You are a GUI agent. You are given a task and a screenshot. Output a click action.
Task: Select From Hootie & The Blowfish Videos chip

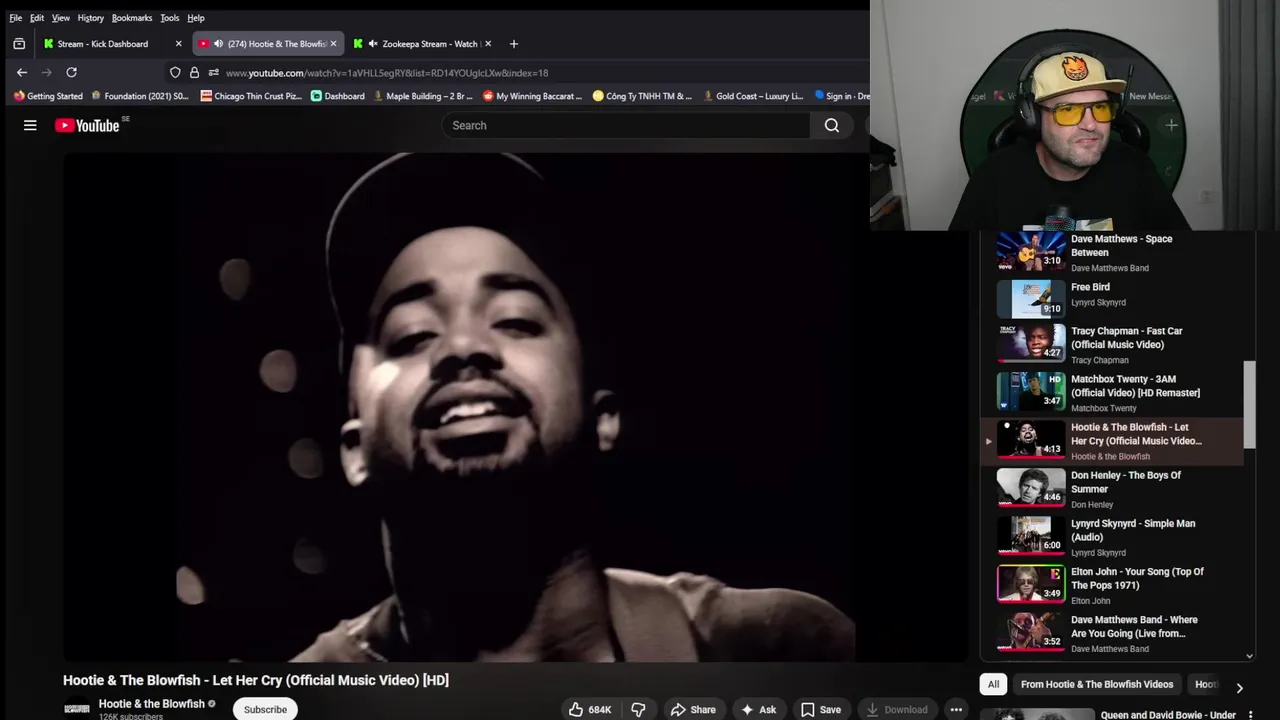[1097, 684]
